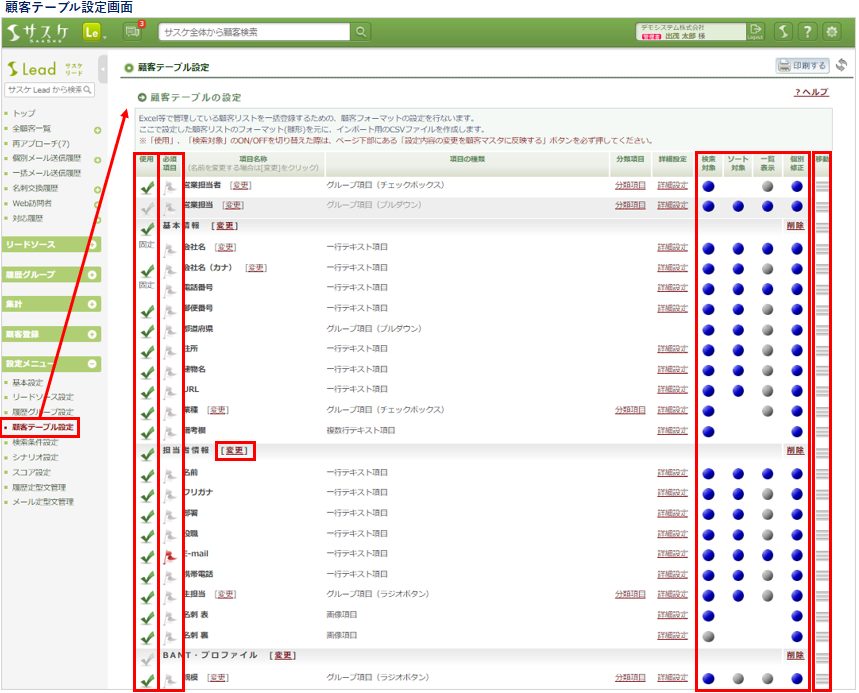859x693 pixels.
Task: Click the magnifier search button in header
Action: pyautogui.click(x=361, y=32)
